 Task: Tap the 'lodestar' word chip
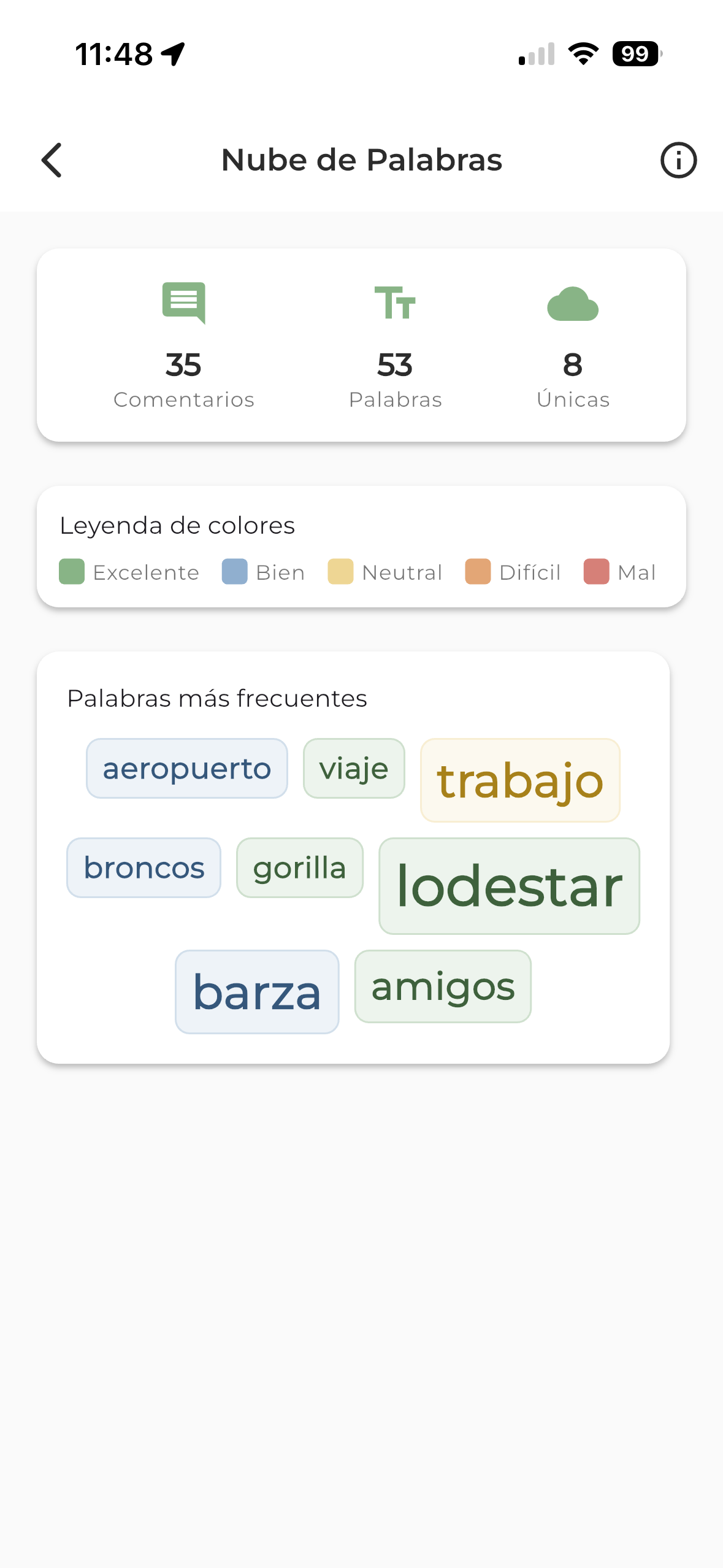point(509,886)
